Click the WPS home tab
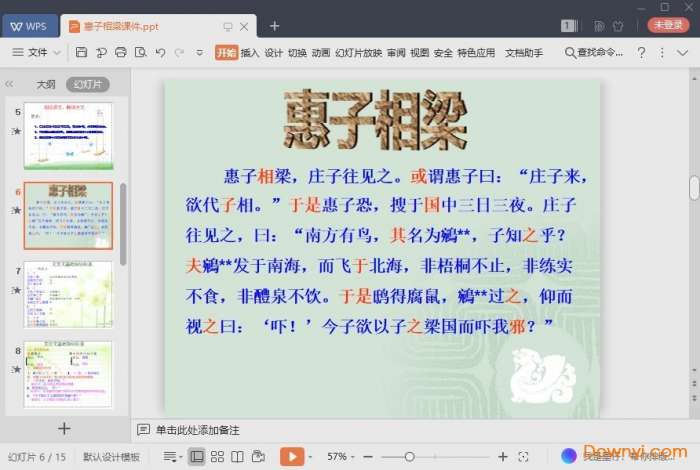700x470 pixels. pyautogui.click(x=30, y=26)
